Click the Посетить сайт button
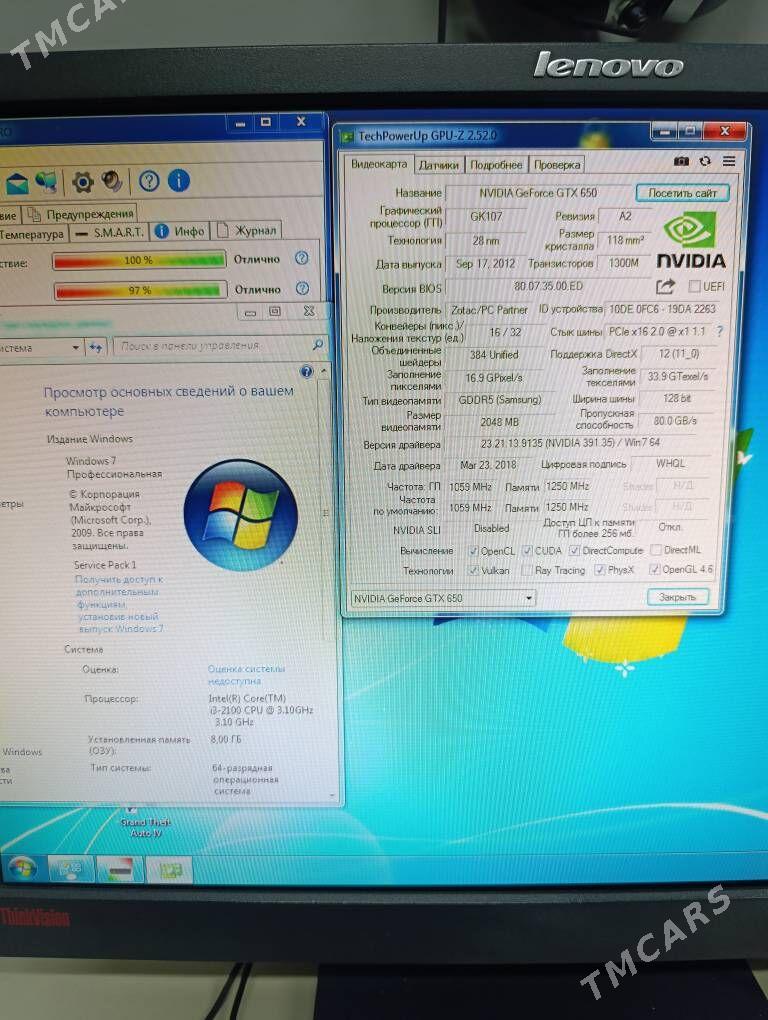 coord(682,192)
